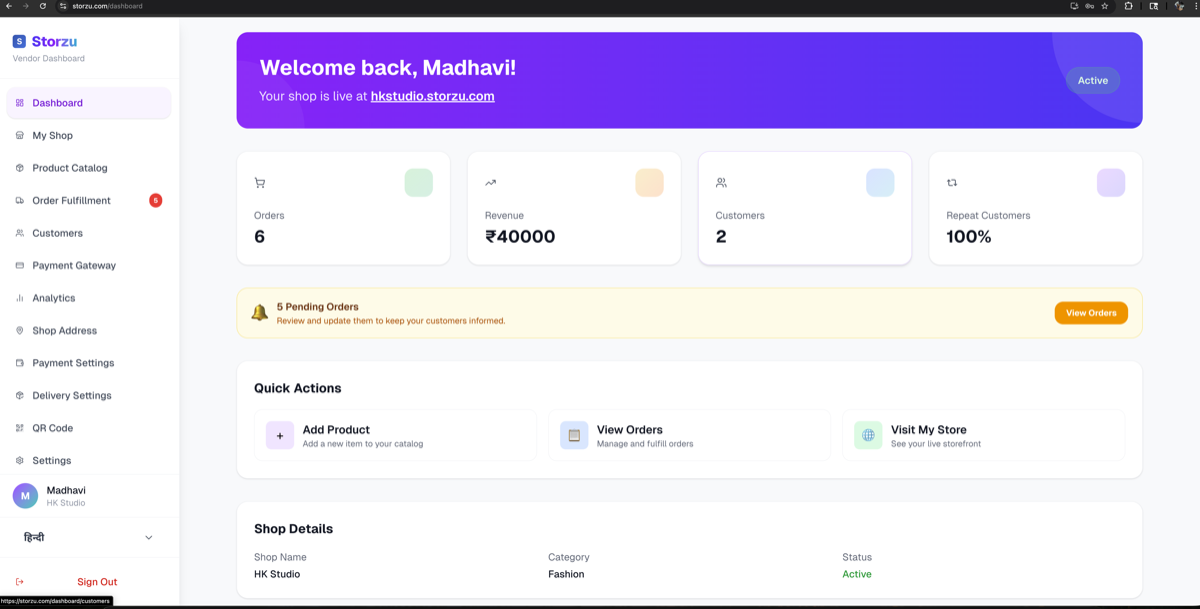This screenshot has height=609, width=1200.
Task: Click the Chrome profile avatar in toolbar
Action: click(x=1179, y=6)
